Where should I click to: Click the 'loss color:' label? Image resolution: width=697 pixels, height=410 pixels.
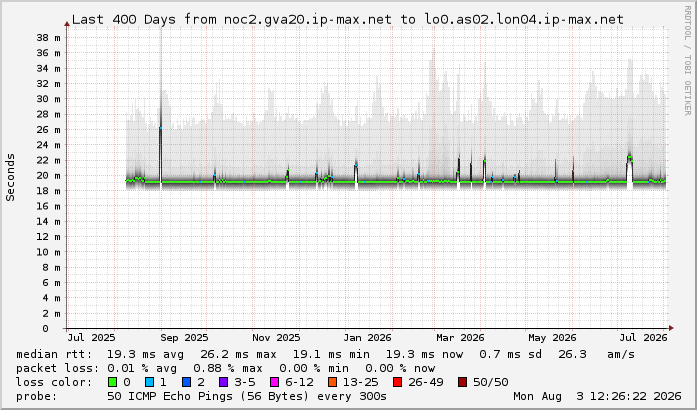pyautogui.click(x=54, y=382)
